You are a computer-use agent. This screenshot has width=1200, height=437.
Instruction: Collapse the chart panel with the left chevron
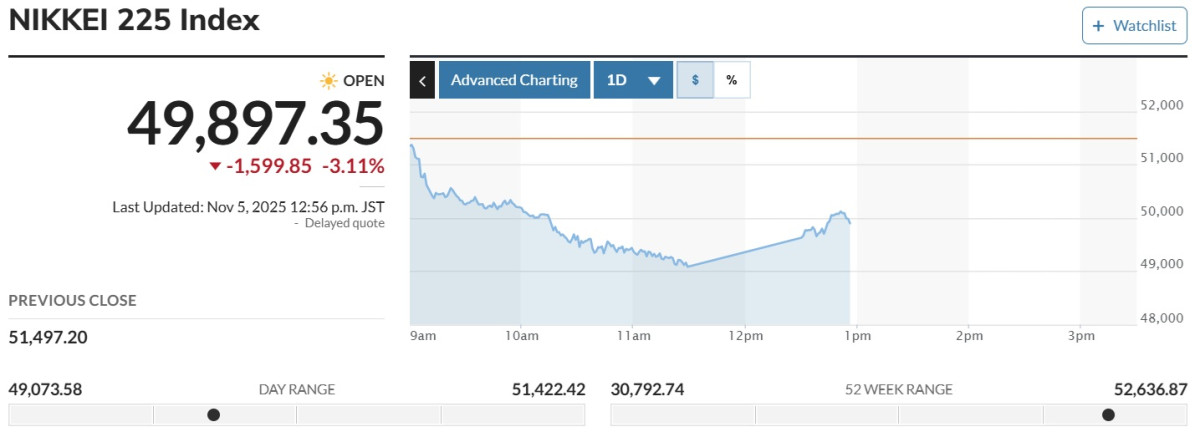click(422, 80)
